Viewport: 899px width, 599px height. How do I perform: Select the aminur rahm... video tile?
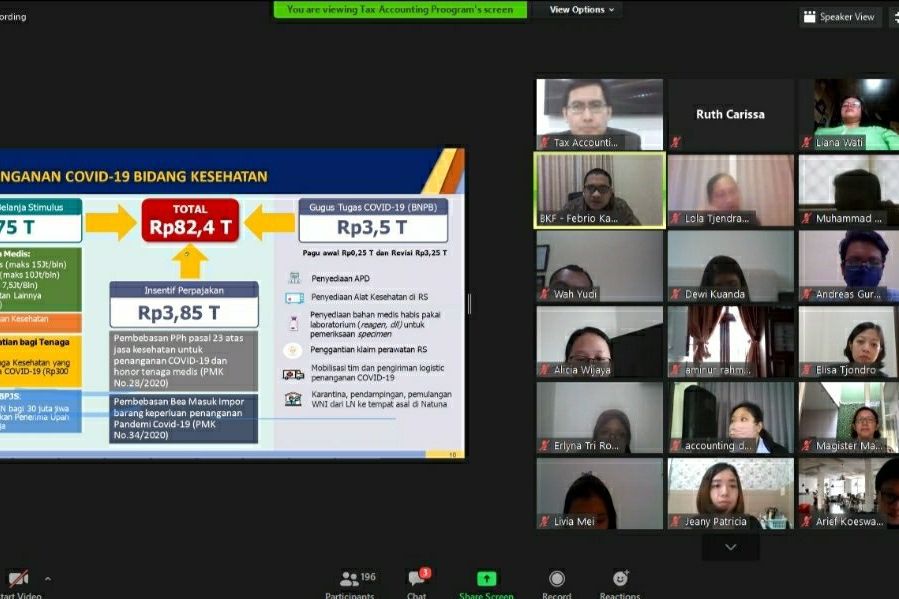click(730, 342)
